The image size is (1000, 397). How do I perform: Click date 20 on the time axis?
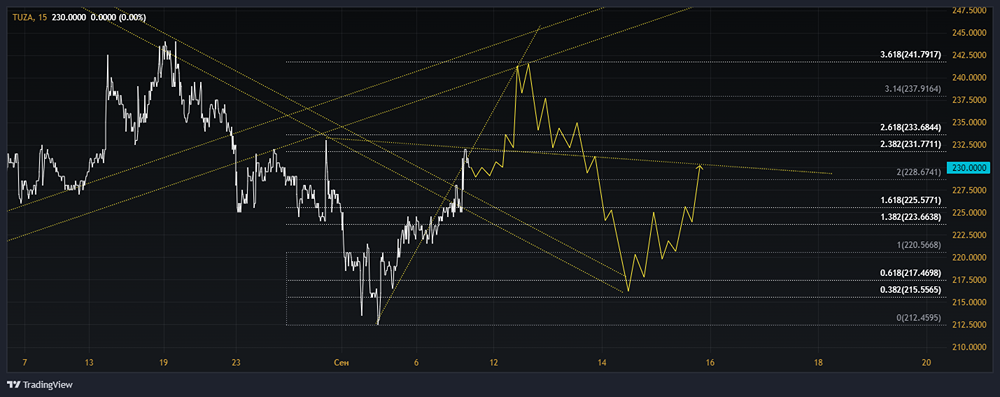927,363
